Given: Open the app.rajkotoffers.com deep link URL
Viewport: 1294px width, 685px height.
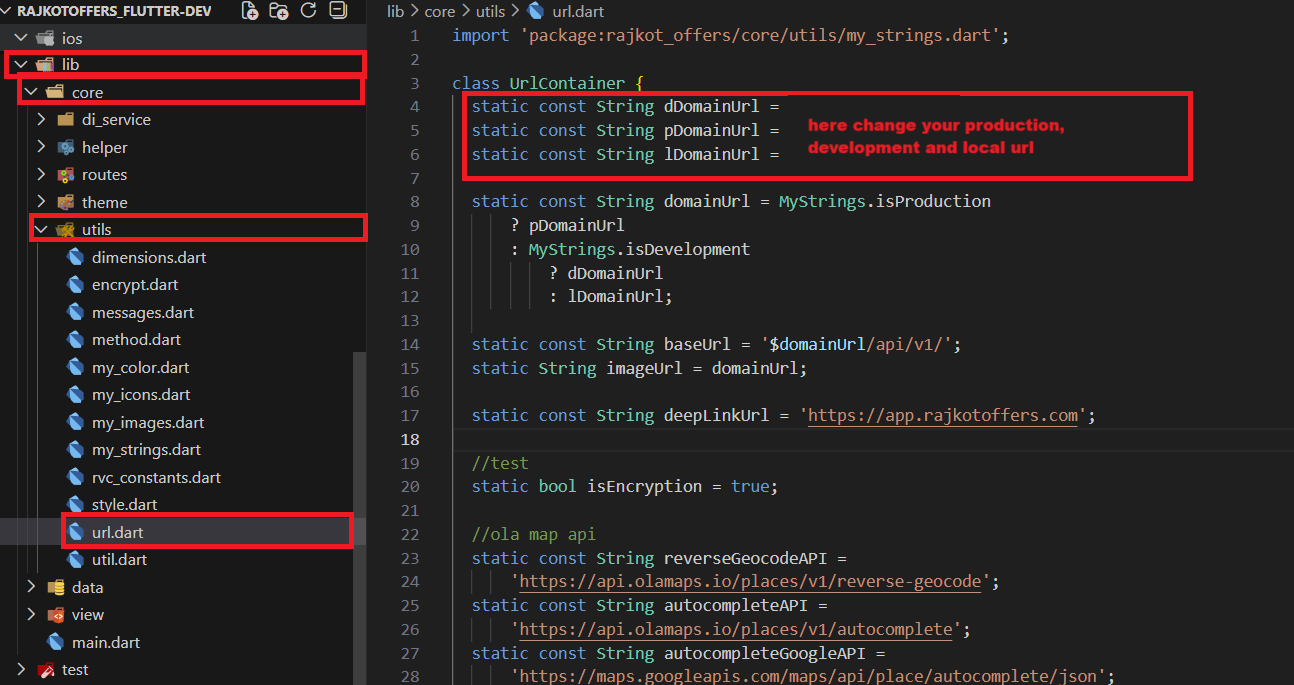Looking at the screenshot, I should pos(943,416).
